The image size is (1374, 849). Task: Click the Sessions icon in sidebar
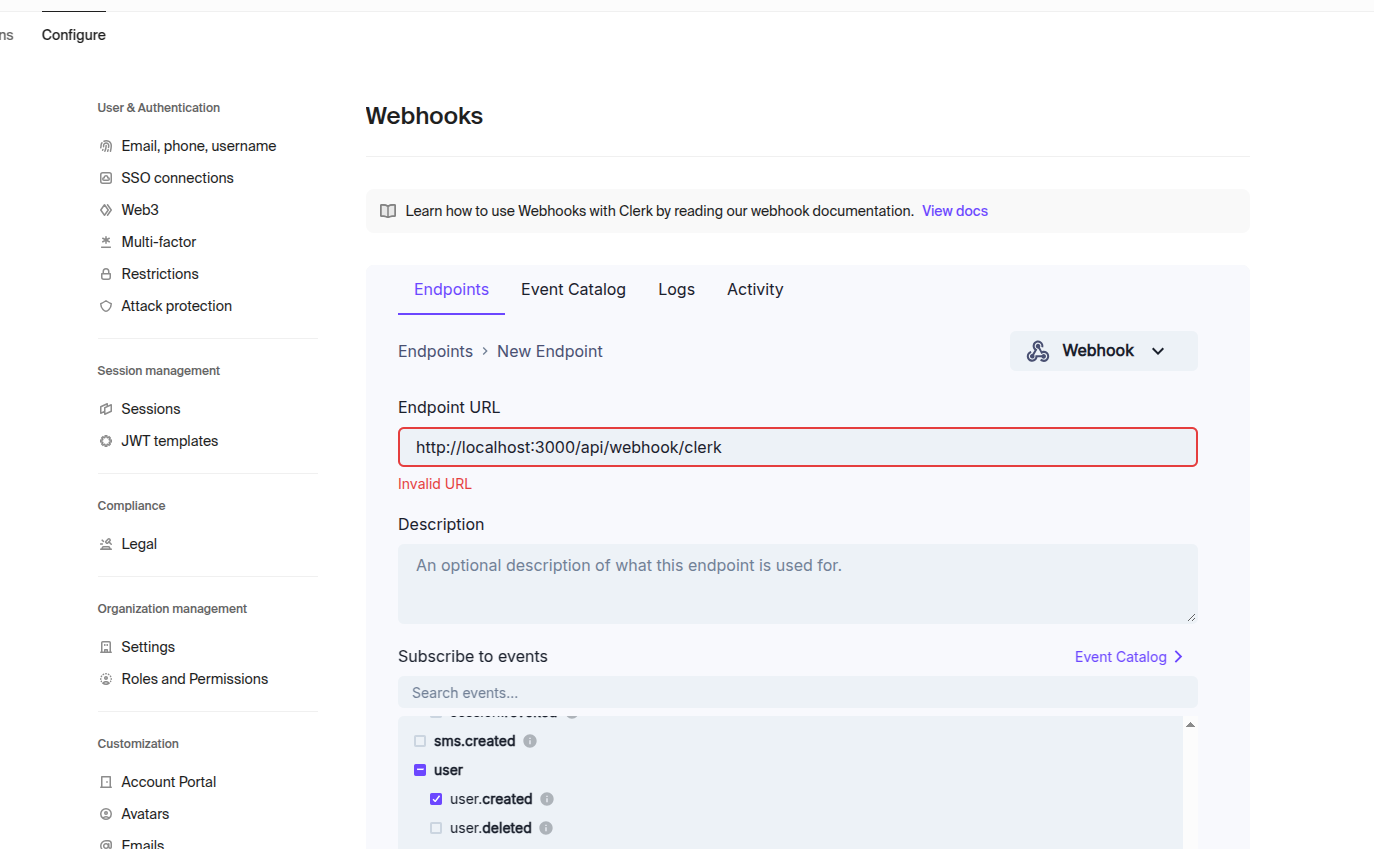[106, 409]
